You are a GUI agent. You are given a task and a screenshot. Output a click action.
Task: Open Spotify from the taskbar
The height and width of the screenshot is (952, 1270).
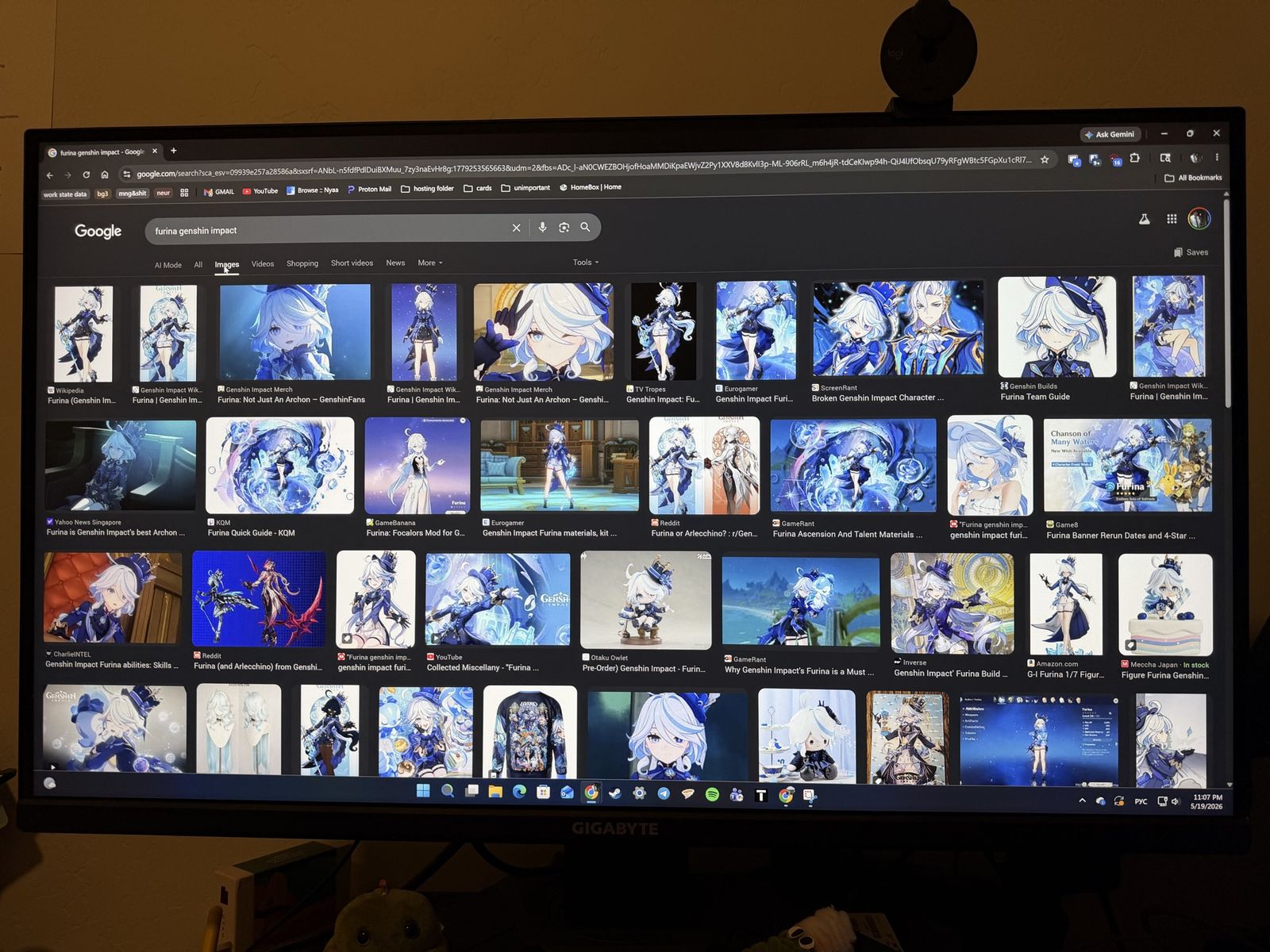(x=712, y=794)
